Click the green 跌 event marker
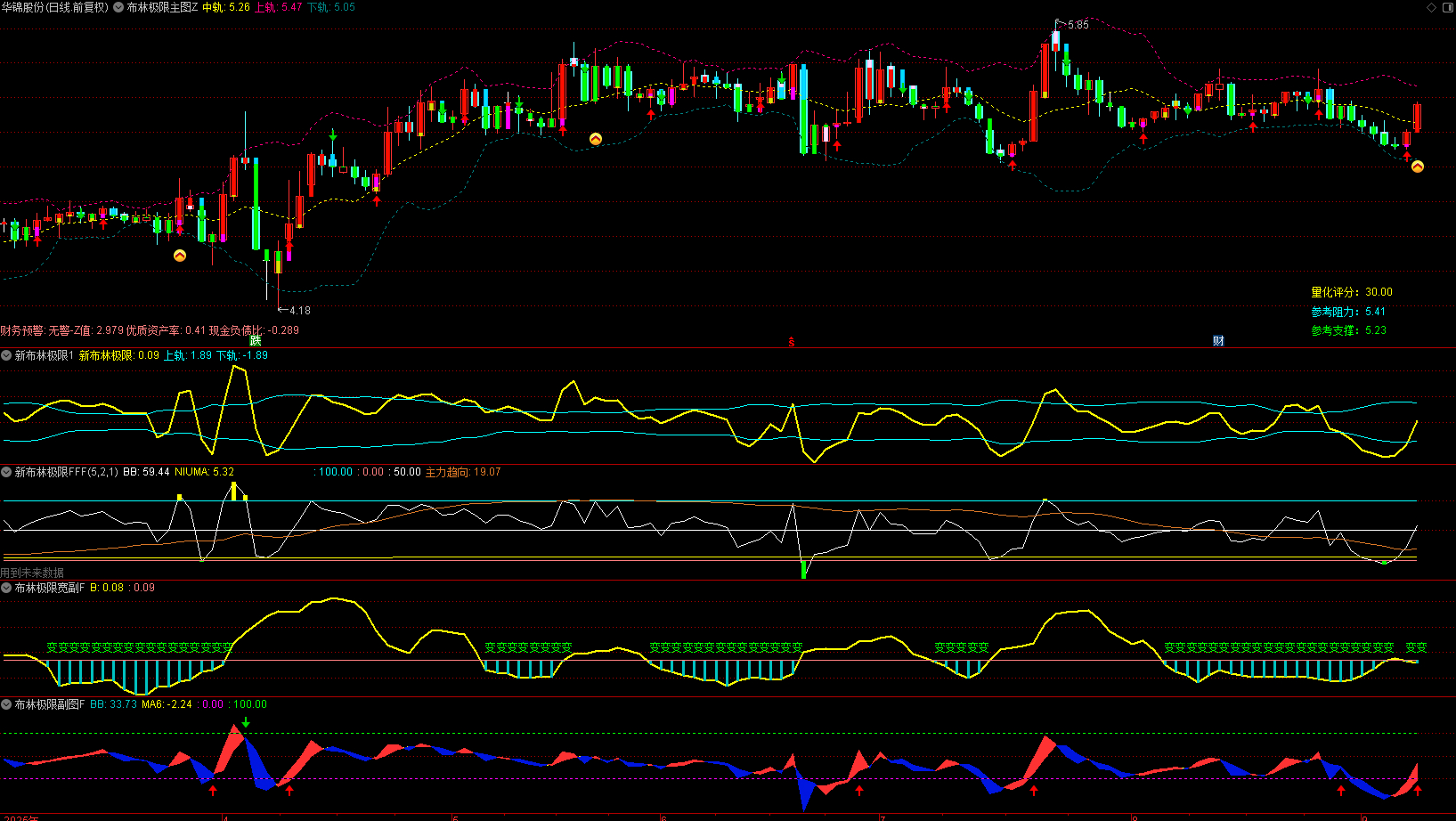Screen dimensions: 1456x821 coord(256,341)
